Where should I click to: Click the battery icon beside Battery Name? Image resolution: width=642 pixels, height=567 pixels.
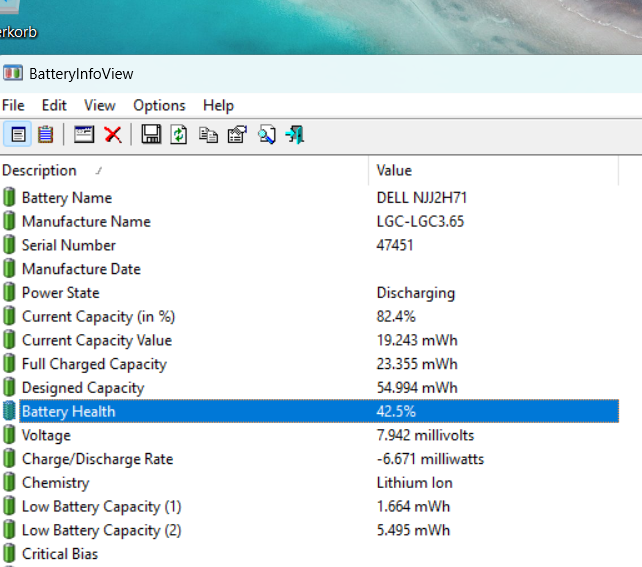(x=9, y=197)
